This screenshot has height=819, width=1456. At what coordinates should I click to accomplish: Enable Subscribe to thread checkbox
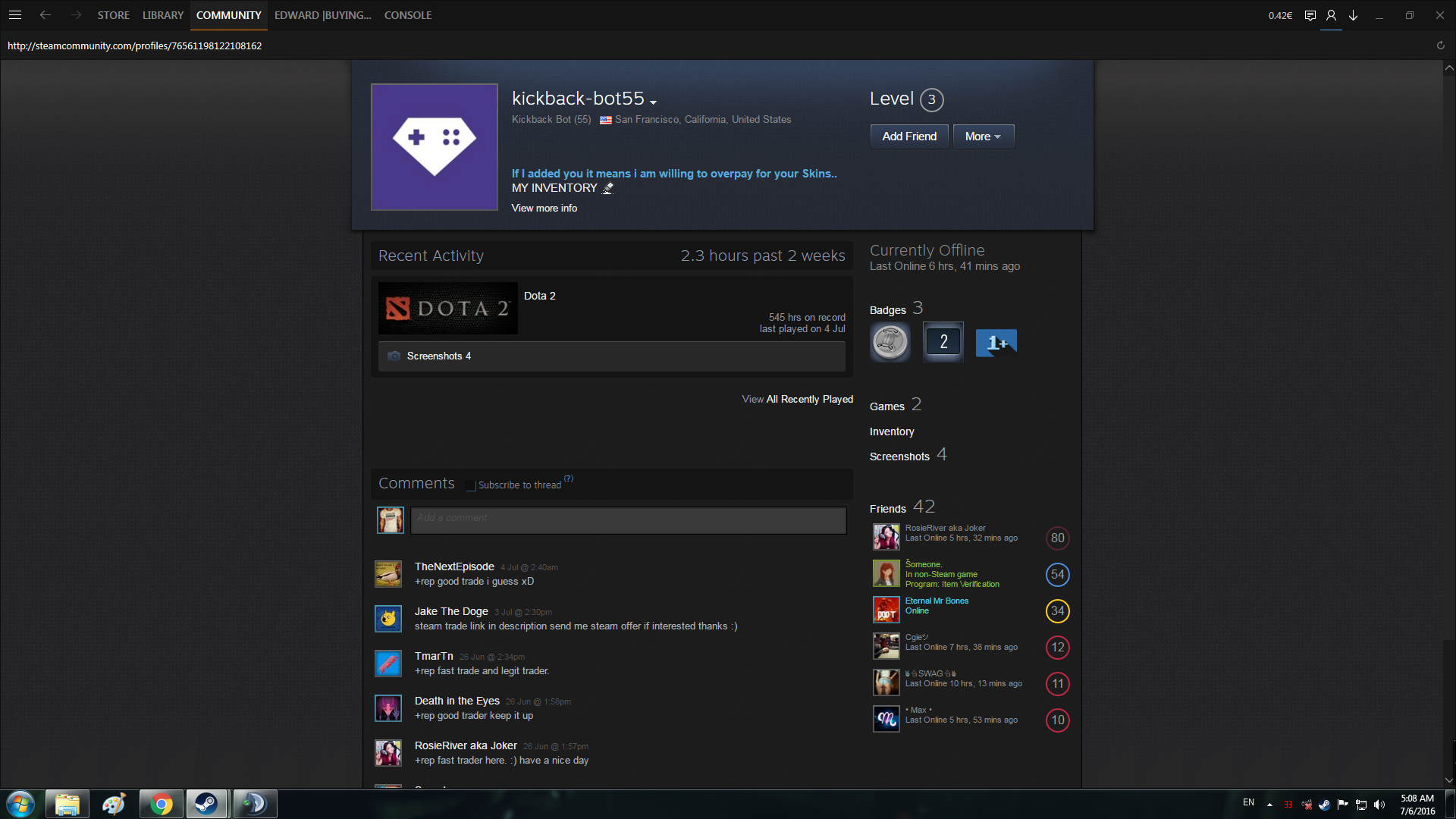coord(471,485)
